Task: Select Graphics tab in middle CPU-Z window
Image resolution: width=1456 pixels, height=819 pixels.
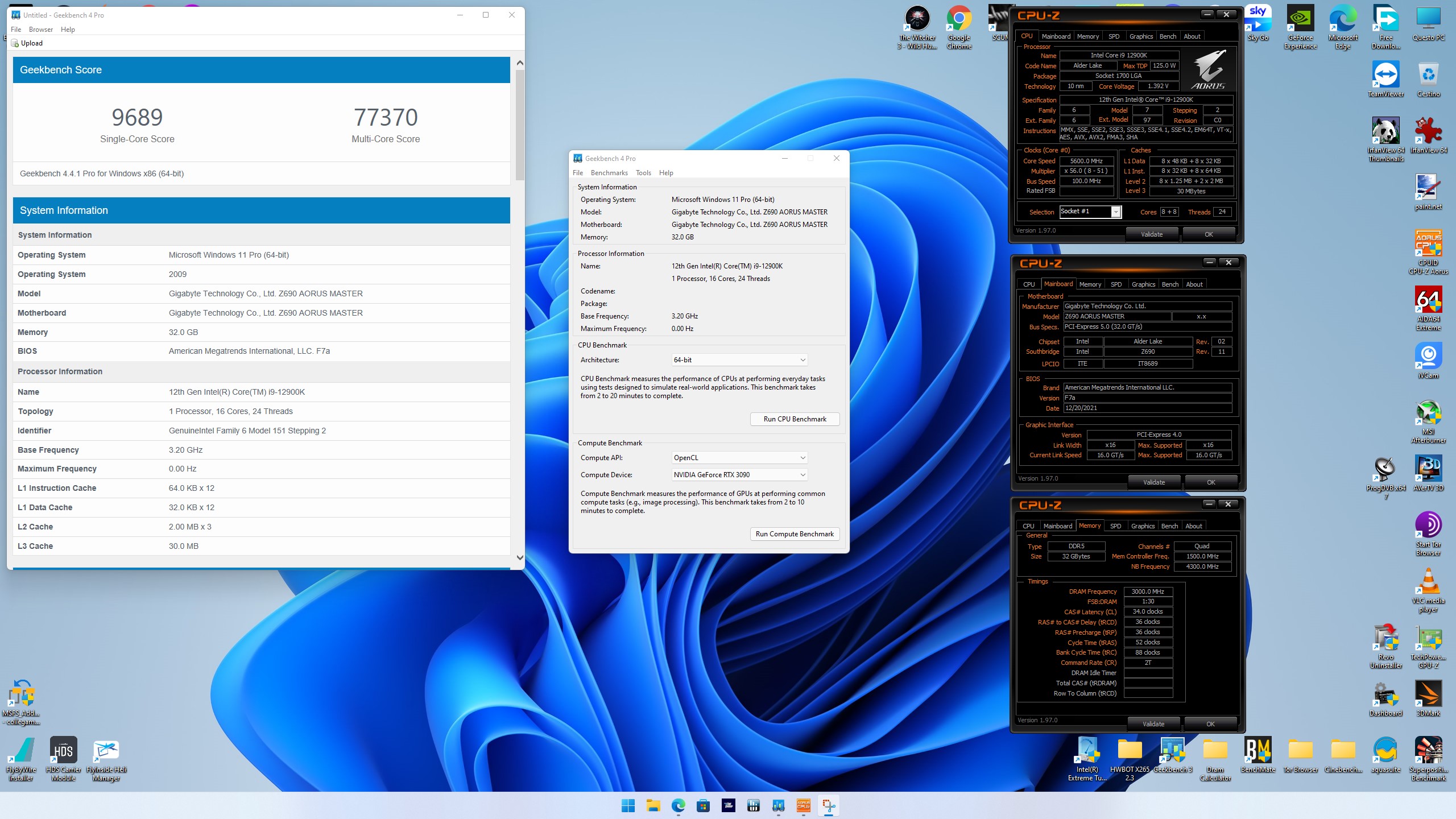Action: coord(1143,284)
